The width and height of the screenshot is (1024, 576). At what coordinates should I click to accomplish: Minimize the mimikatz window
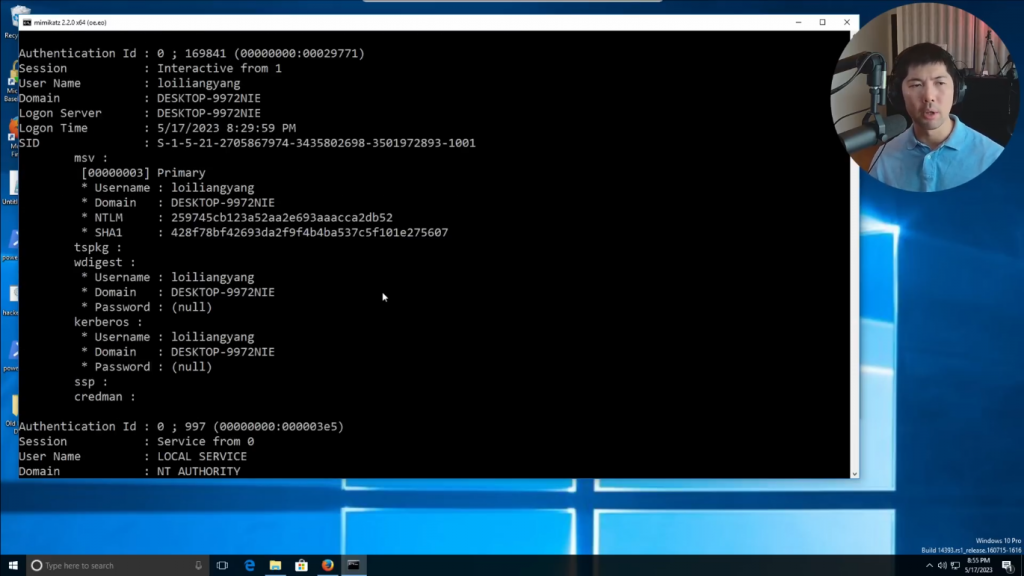click(x=798, y=22)
